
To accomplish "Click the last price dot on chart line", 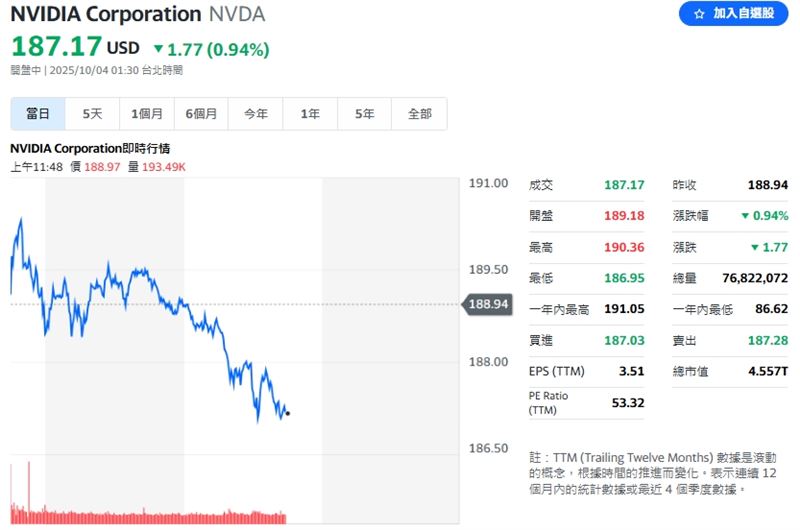I will 288,412.
